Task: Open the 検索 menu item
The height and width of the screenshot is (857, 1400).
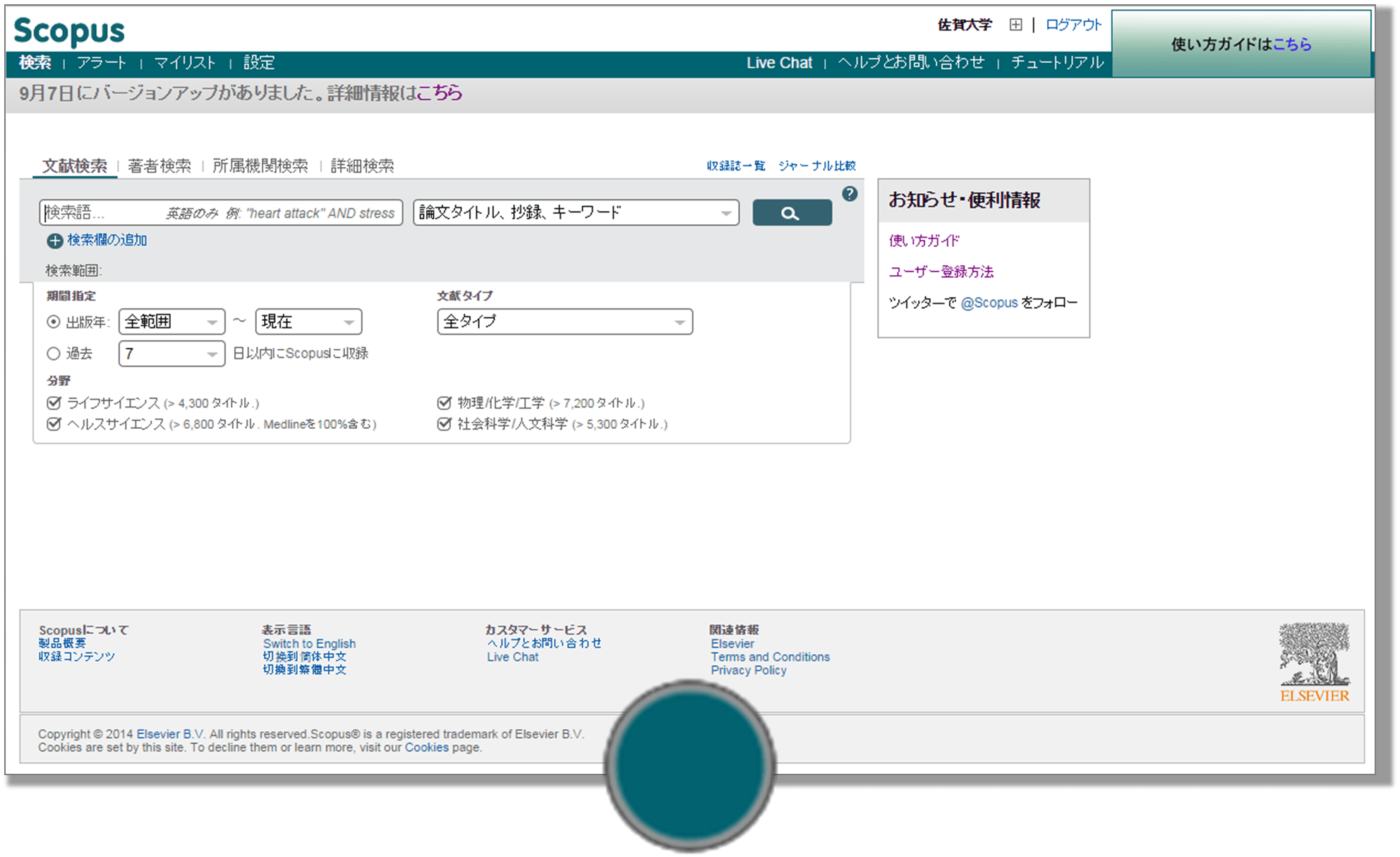Action: (35, 63)
